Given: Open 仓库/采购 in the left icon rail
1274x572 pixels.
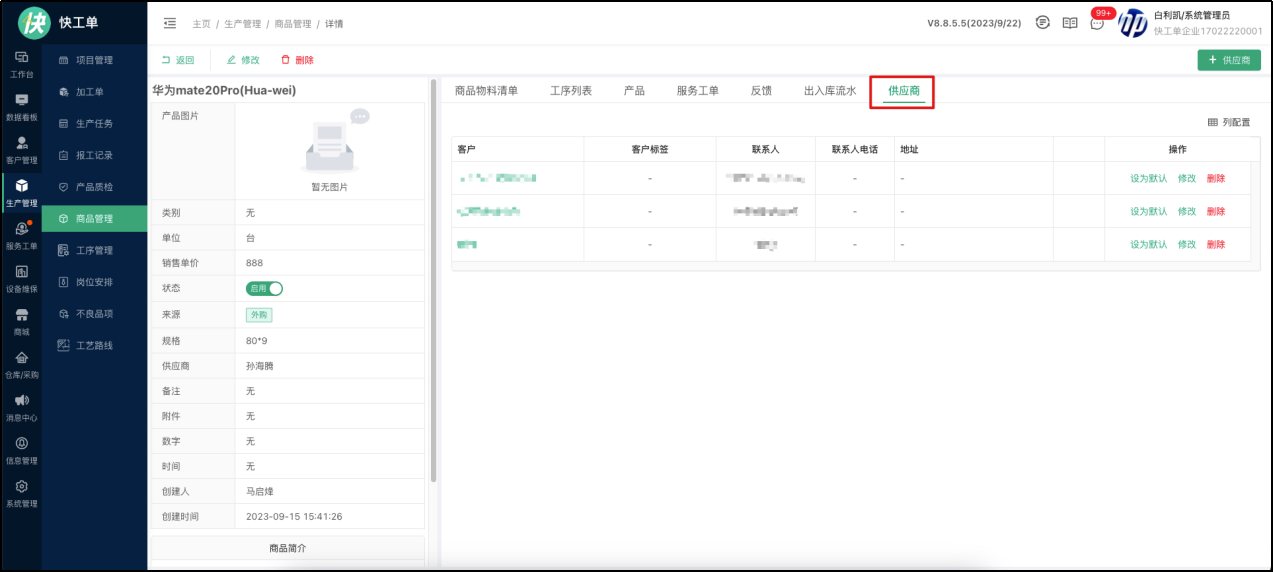Looking at the screenshot, I should pos(21,365).
